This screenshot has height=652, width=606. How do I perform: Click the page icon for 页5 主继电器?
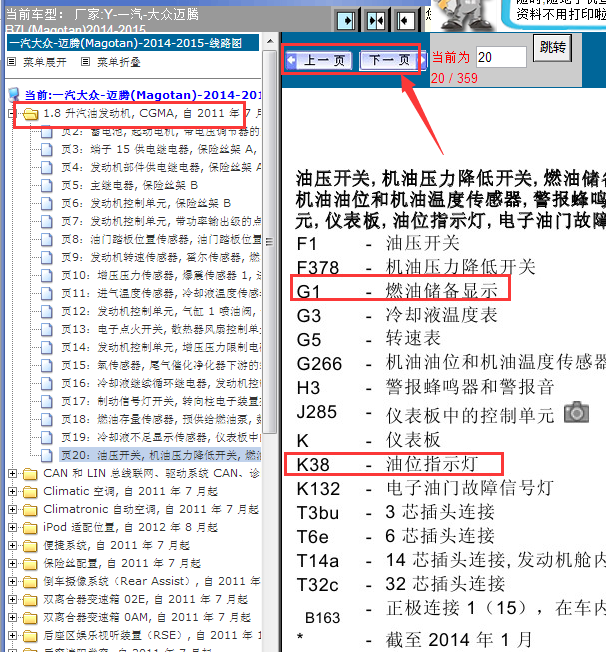47,185
